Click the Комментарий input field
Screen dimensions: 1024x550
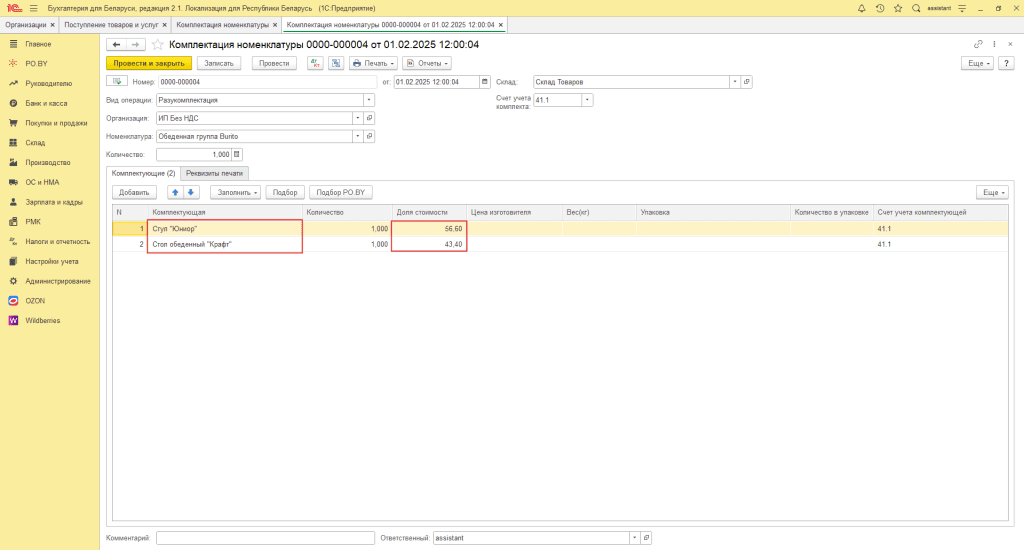tap(265, 538)
